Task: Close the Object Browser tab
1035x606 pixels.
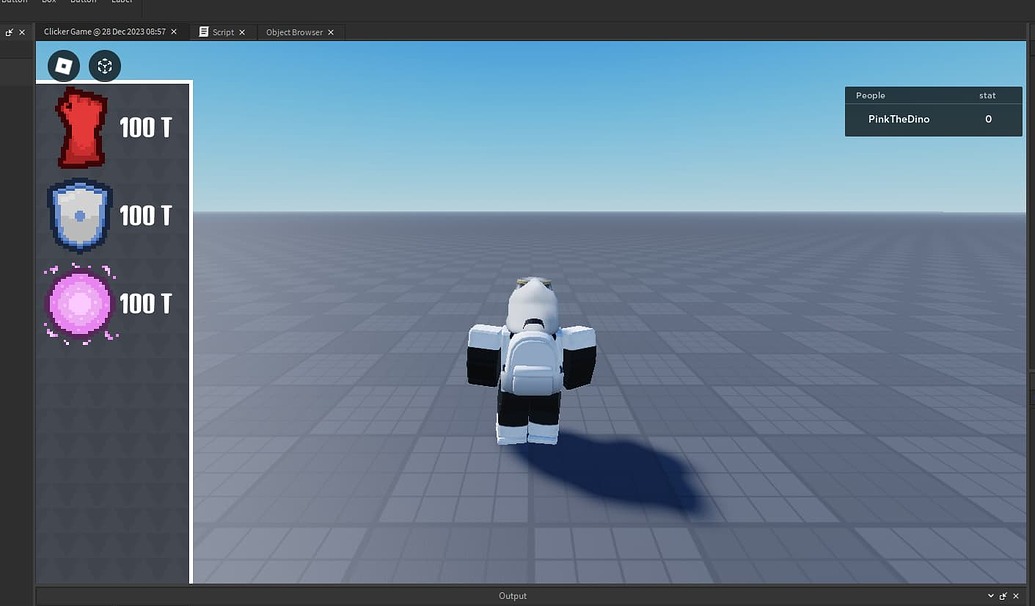Action: [x=331, y=32]
